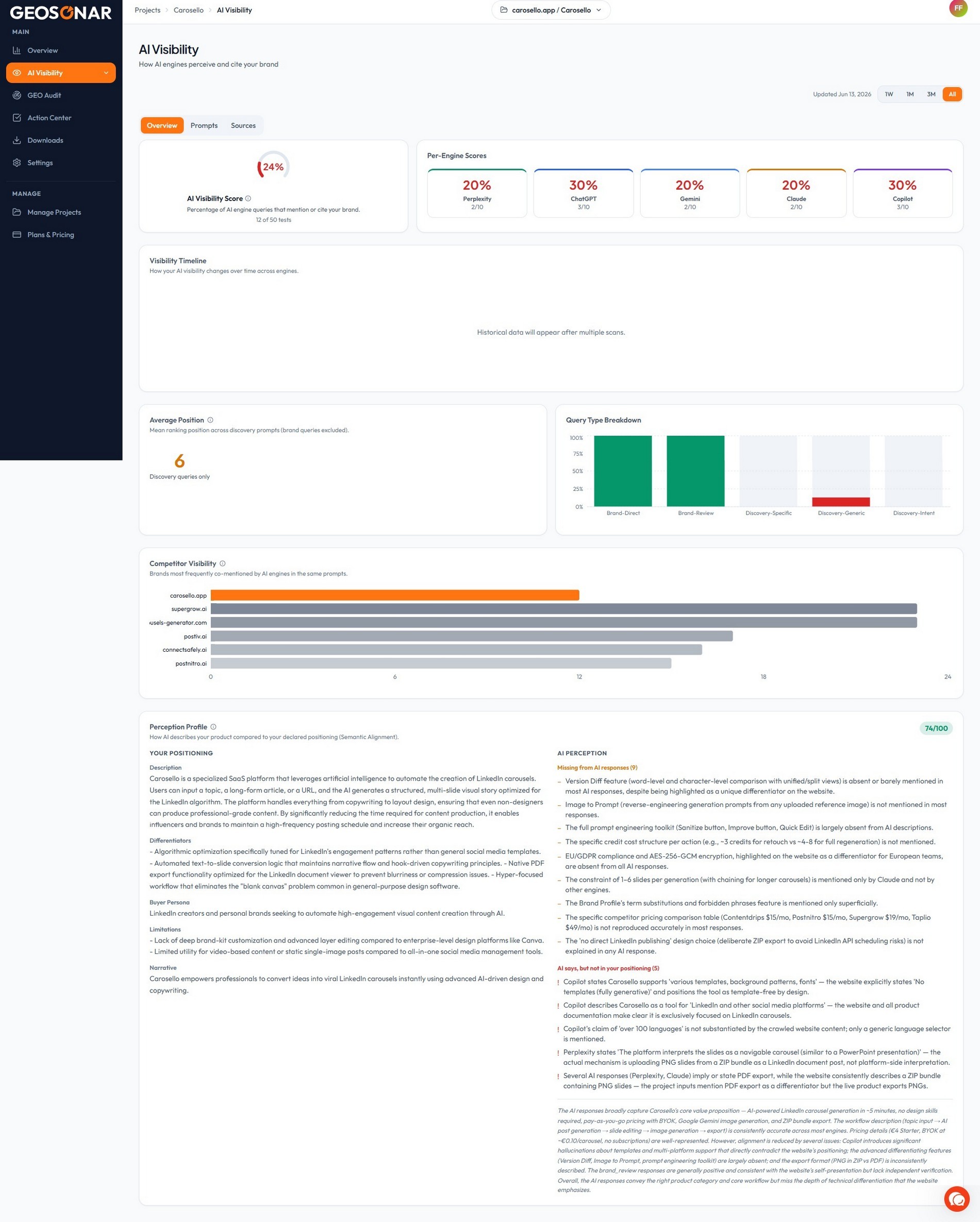Click the AI Visibility eye icon
The image size is (980, 1222).
[17, 73]
